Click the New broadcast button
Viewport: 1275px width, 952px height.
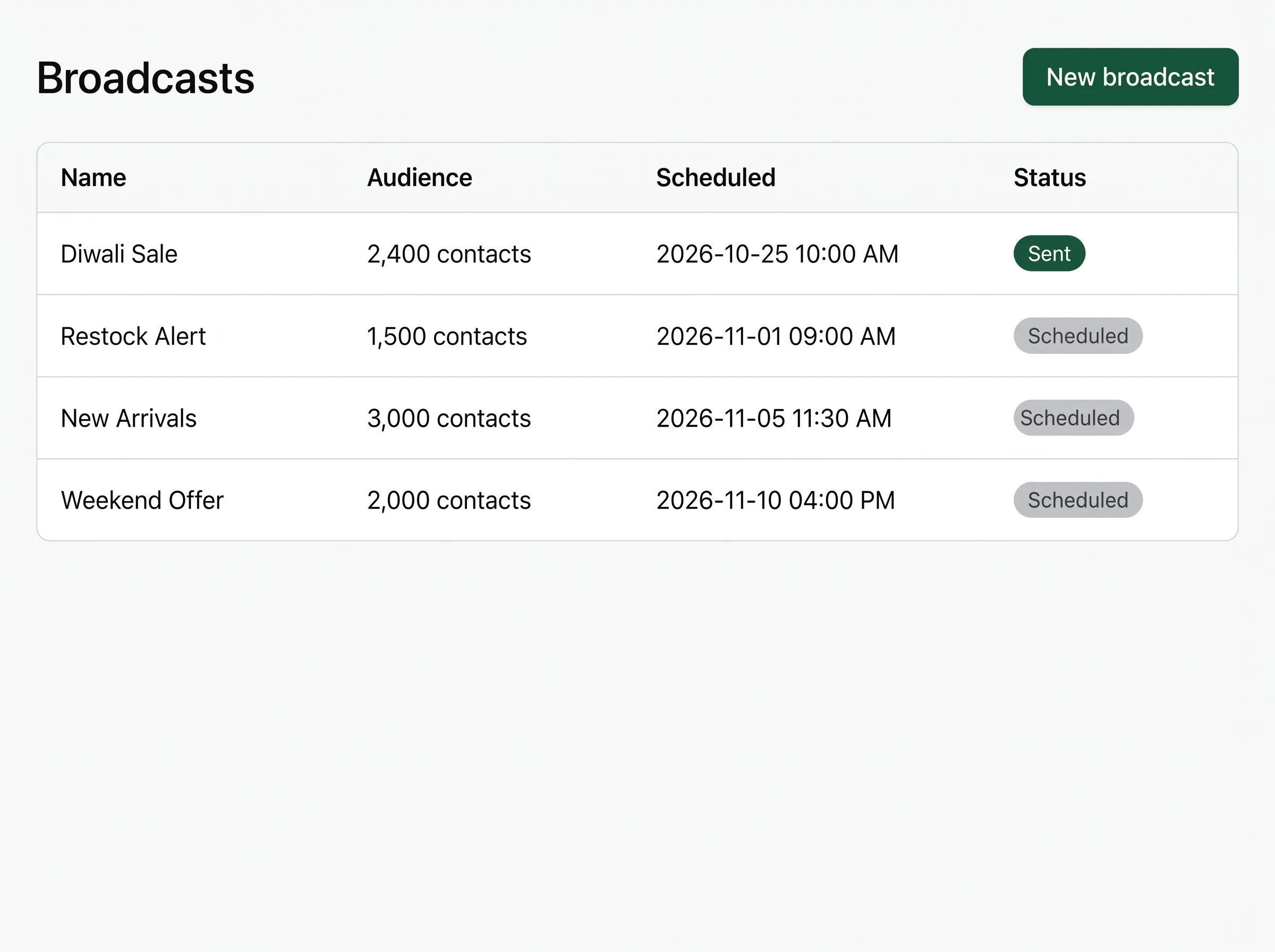(1130, 76)
